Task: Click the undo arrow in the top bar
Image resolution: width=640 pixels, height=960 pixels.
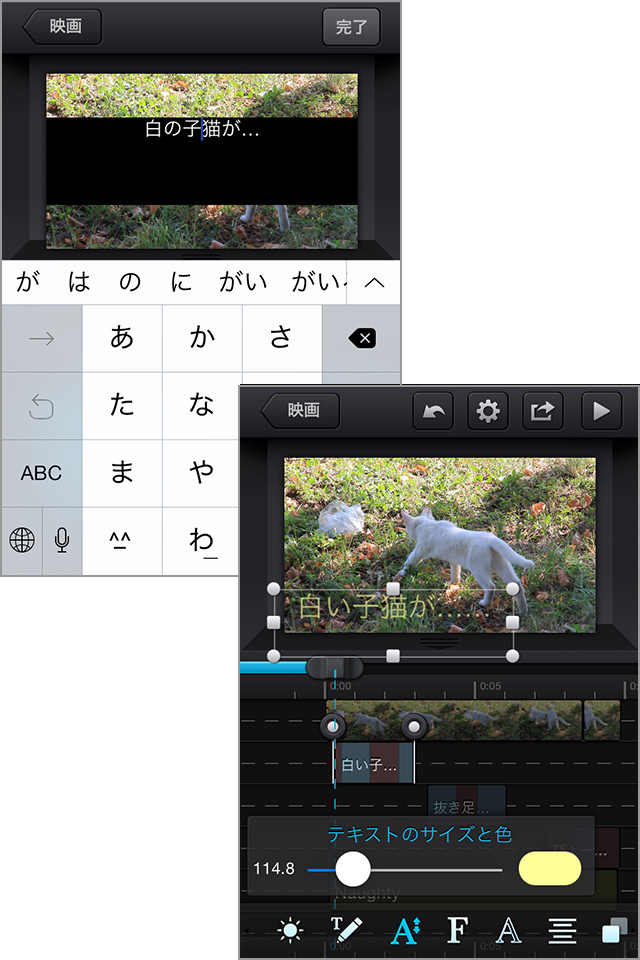Action: pos(432,411)
